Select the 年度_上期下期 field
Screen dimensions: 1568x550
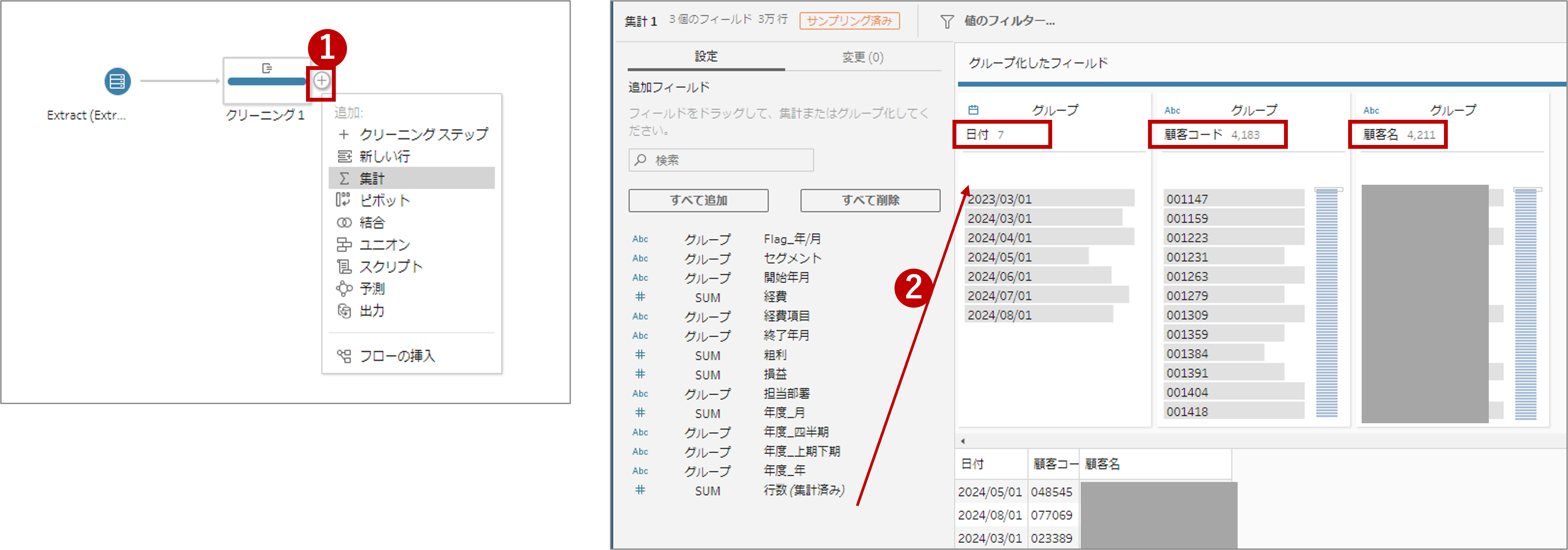click(x=802, y=451)
